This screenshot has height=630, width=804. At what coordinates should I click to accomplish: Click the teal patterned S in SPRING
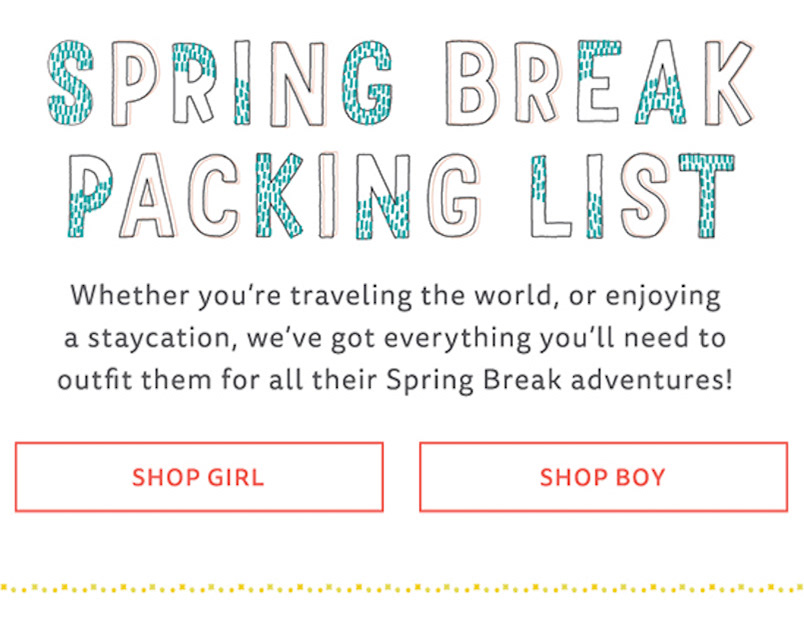pos(71,83)
